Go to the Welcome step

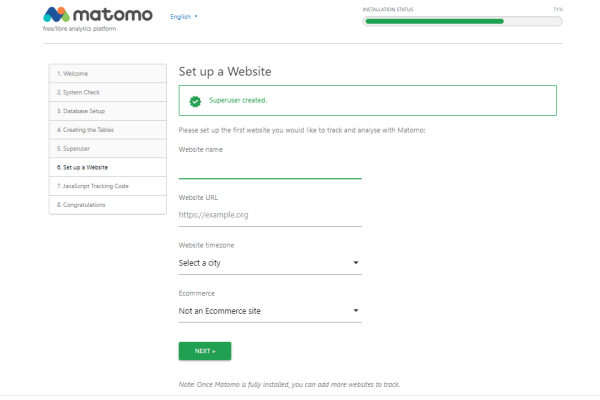(107, 74)
